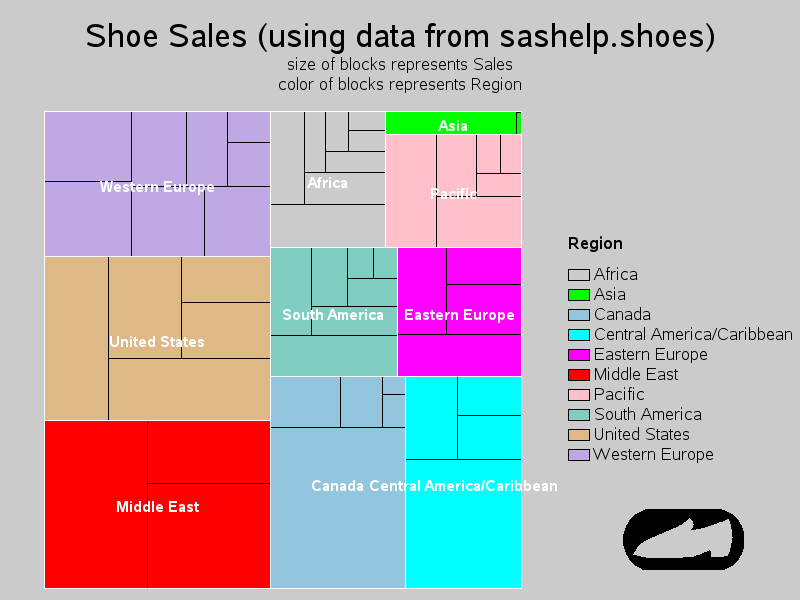Click the Shoe Sales chart title
The height and width of the screenshot is (600, 800).
point(400,36)
